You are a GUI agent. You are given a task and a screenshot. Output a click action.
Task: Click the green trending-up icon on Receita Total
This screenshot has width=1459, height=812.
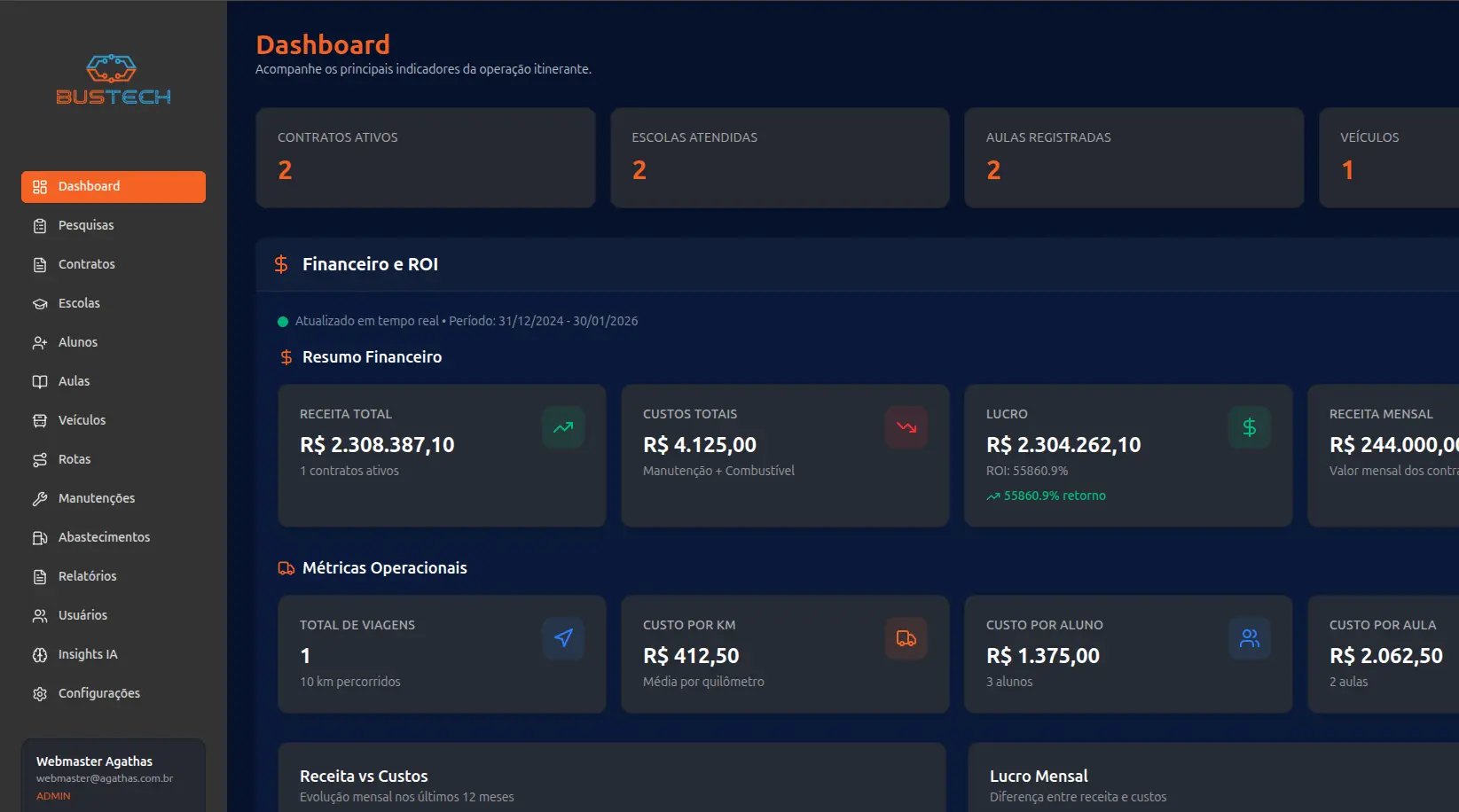(563, 427)
